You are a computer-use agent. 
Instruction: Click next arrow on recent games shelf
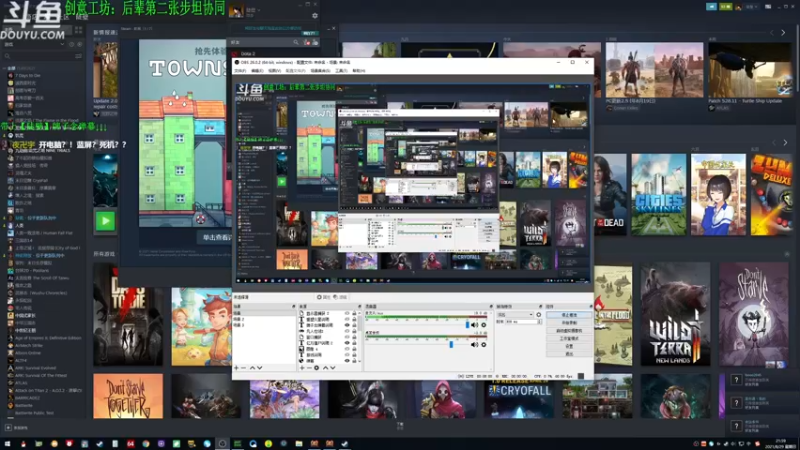[x=785, y=142]
